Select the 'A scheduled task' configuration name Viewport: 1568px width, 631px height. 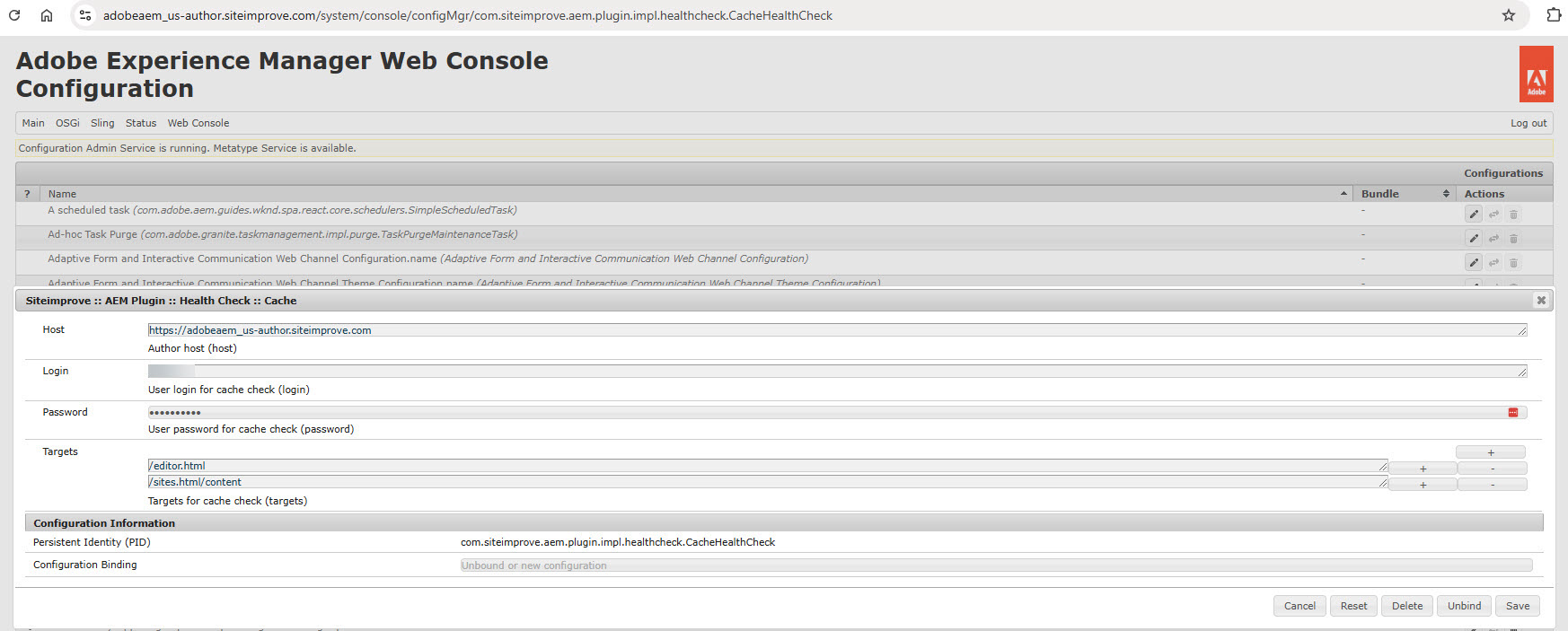pos(282,210)
